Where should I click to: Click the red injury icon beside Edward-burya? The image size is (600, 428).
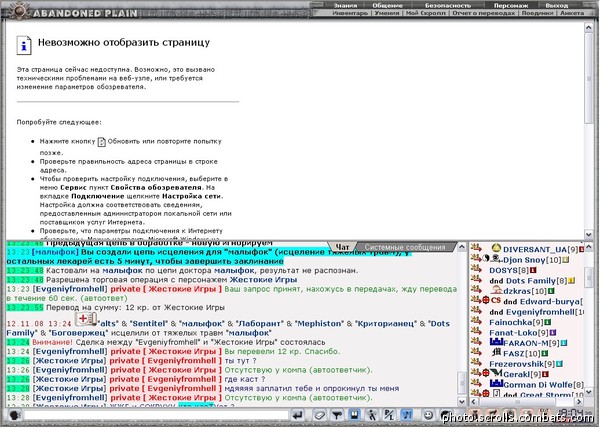[x=486, y=300]
